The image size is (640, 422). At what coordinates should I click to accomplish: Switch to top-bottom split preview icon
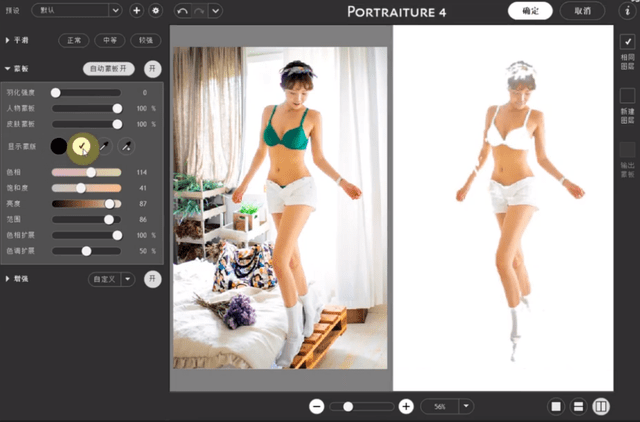click(578, 406)
